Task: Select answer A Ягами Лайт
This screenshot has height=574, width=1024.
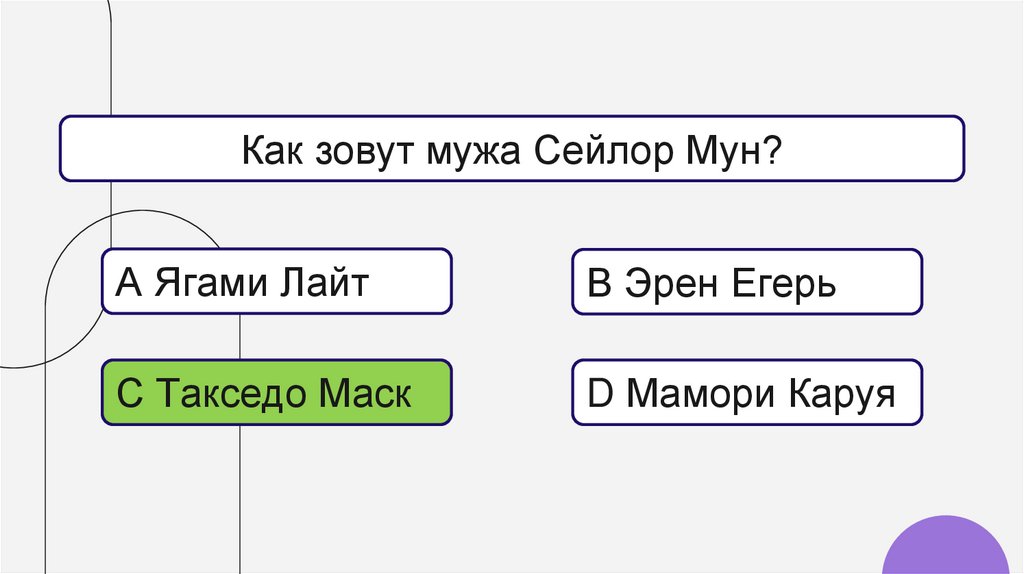Action: [276, 282]
